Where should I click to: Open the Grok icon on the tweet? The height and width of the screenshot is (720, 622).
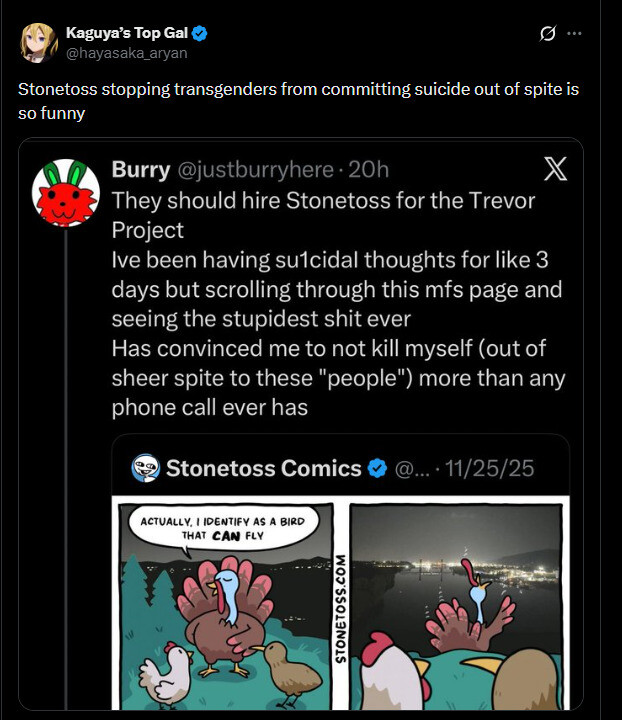coord(547,34)
